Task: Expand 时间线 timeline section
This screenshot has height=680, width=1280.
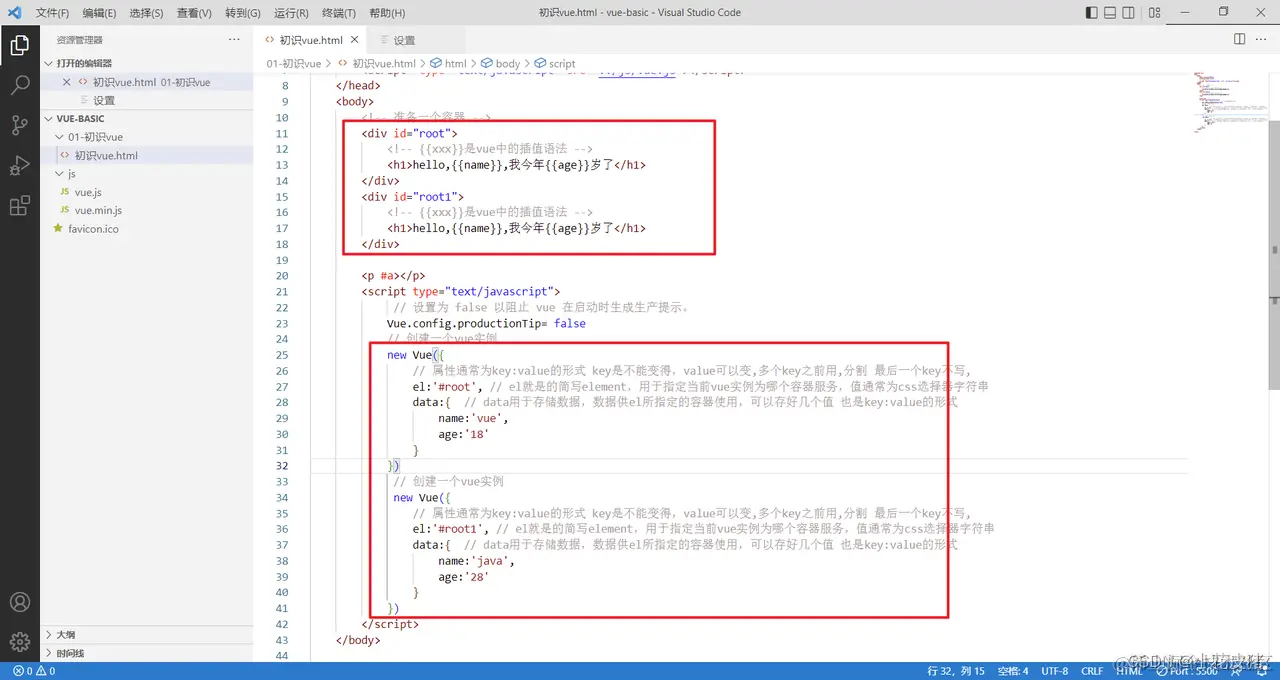Action: (x=146, y=653)
